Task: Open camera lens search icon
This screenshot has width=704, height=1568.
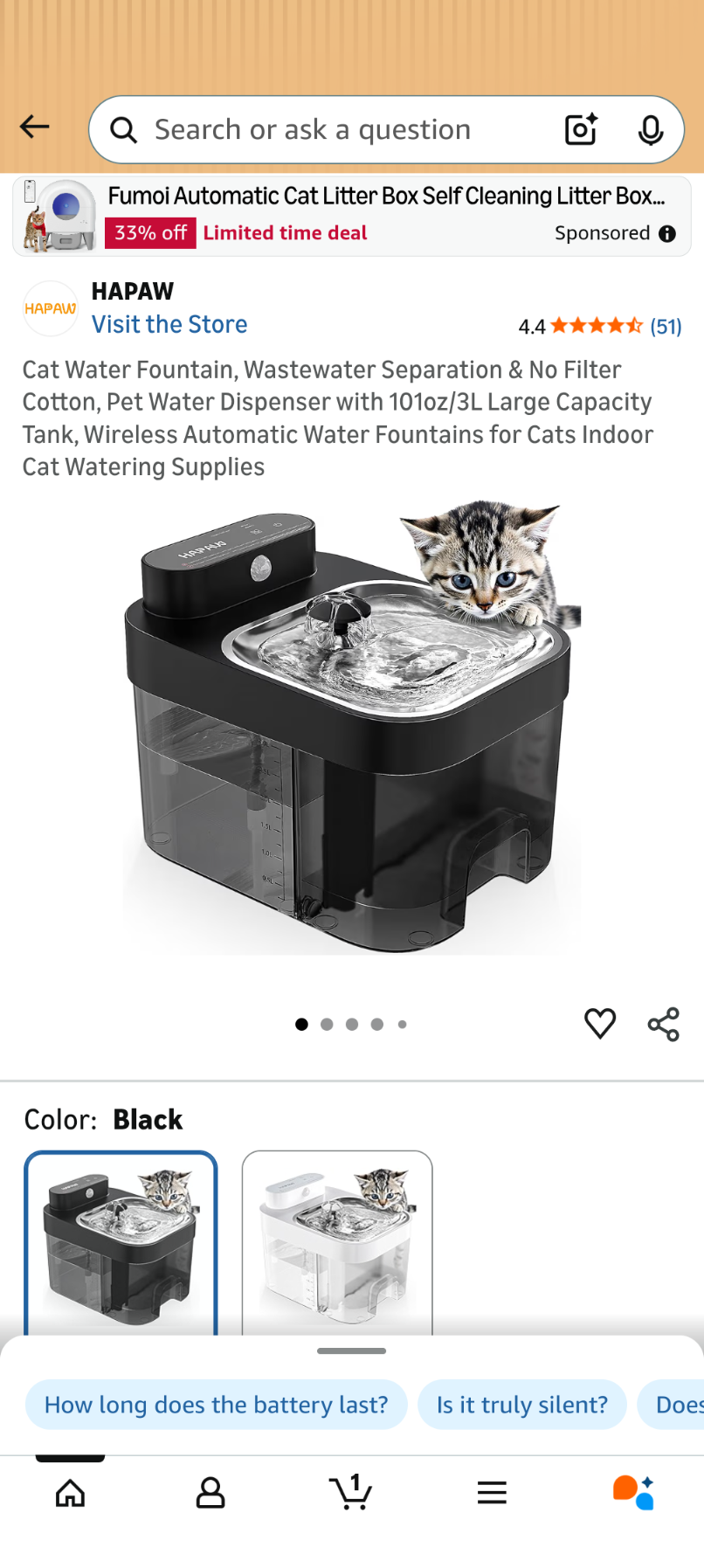Action: click(x=581, y=129)
